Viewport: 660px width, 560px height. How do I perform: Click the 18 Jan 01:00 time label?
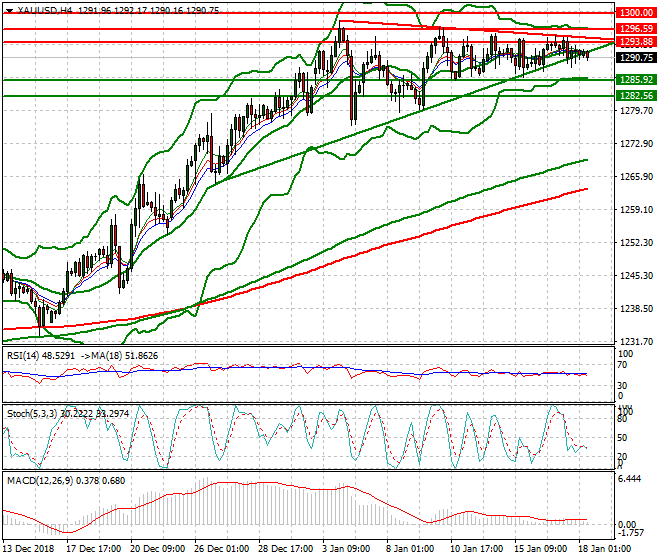coord(605,549)
